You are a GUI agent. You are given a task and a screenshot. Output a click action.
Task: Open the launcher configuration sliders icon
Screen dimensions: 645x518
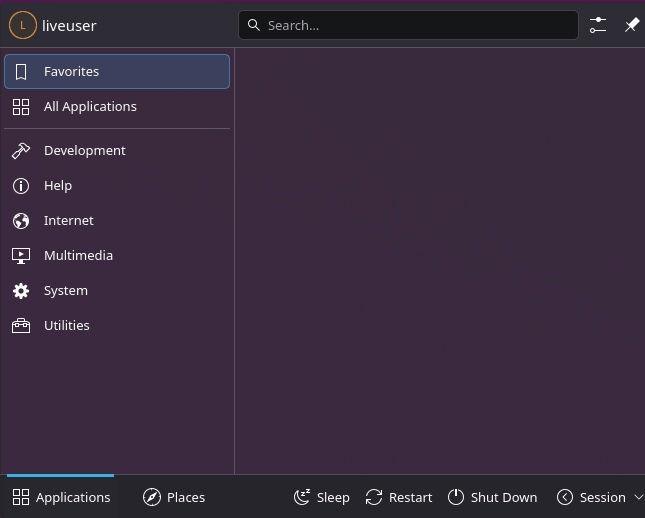tap(598, 25)
